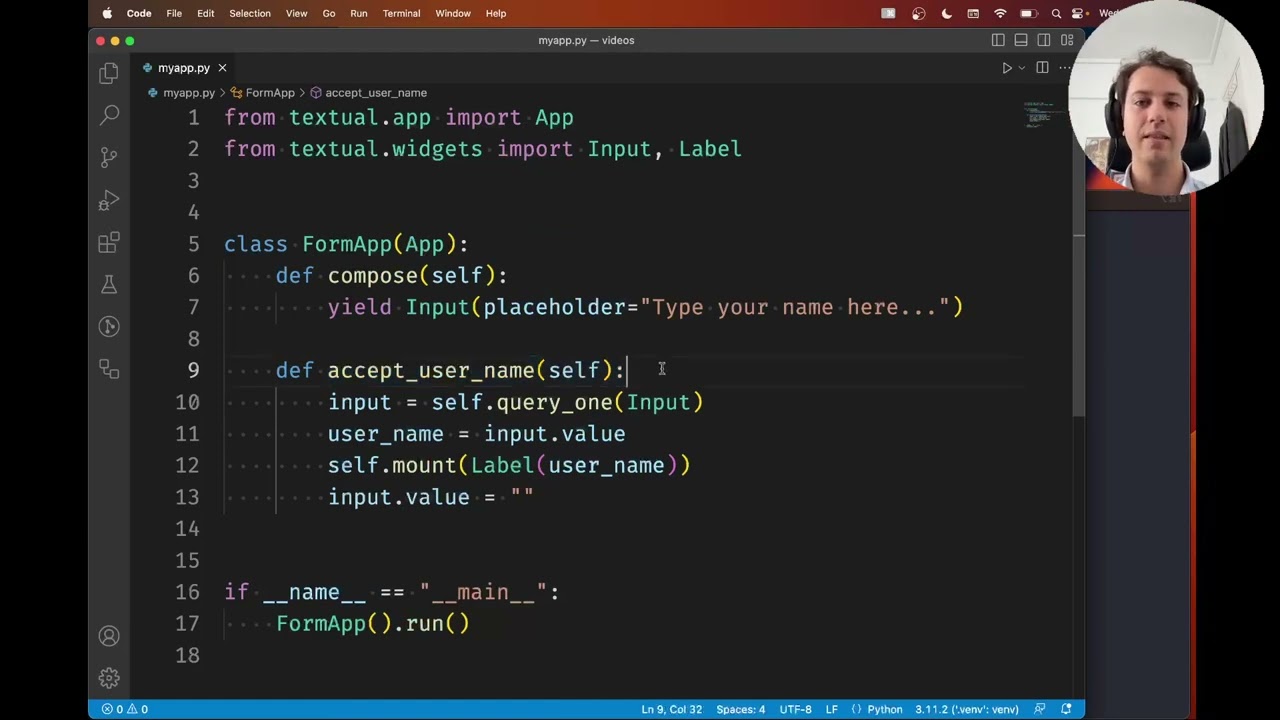Close the myapp.py editor tab

[222, 68]
